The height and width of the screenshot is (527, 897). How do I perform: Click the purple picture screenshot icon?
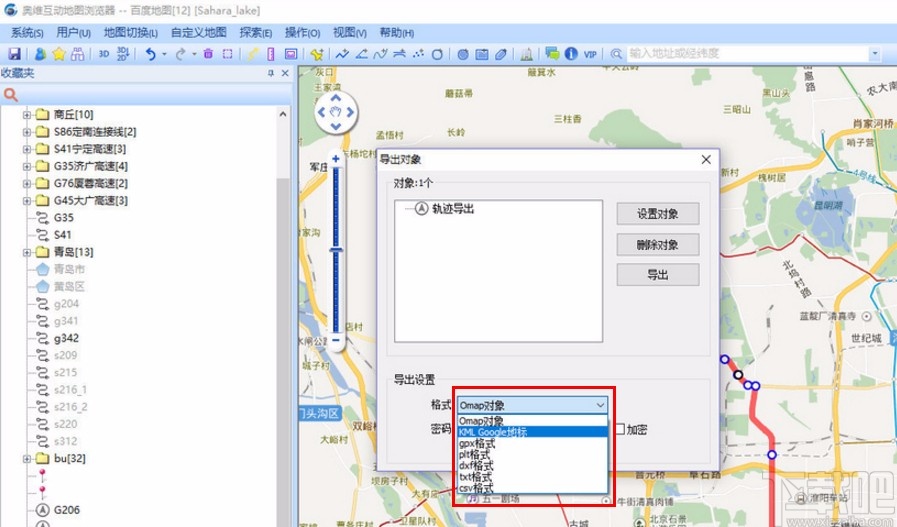tap(291, 54)
